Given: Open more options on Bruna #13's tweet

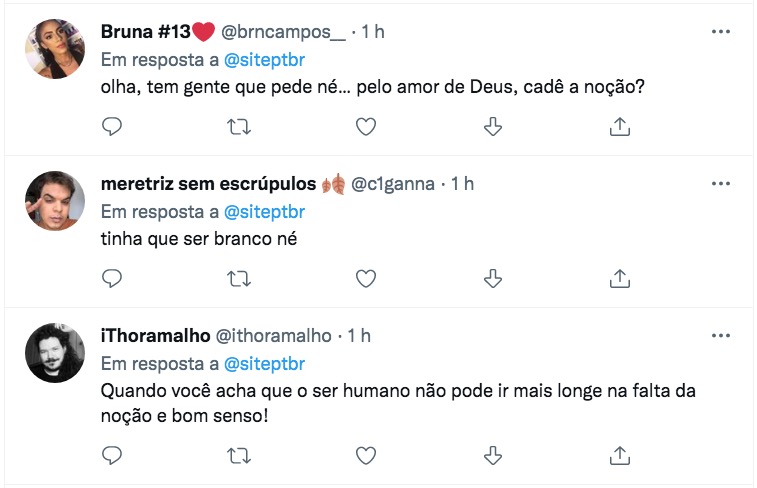Looking at the screenshot, I should coord(720,32).
